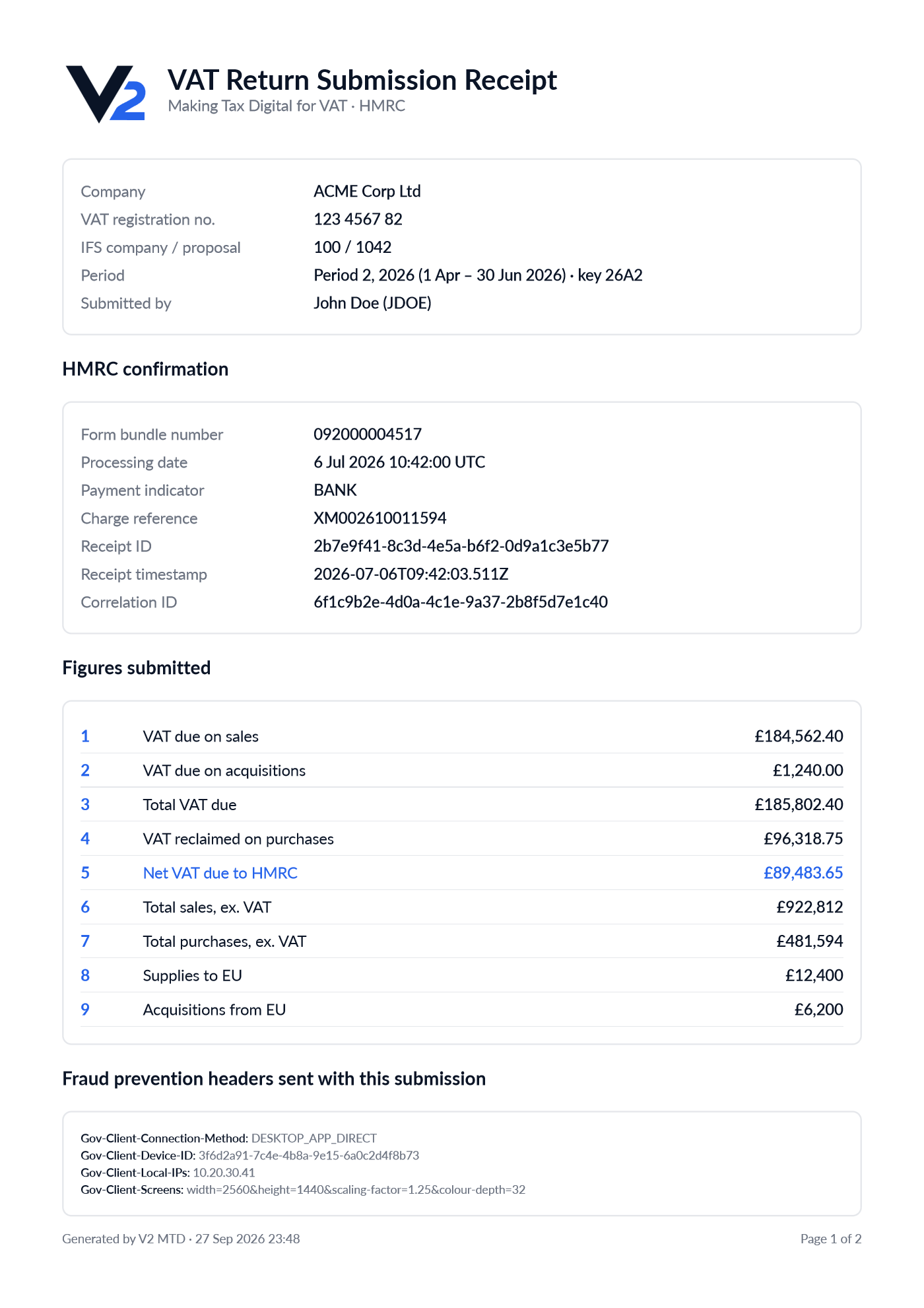The height and width of the screenshot is (1308, 924).
Task: Select payment indicator BANK
Action: point(335,490)
